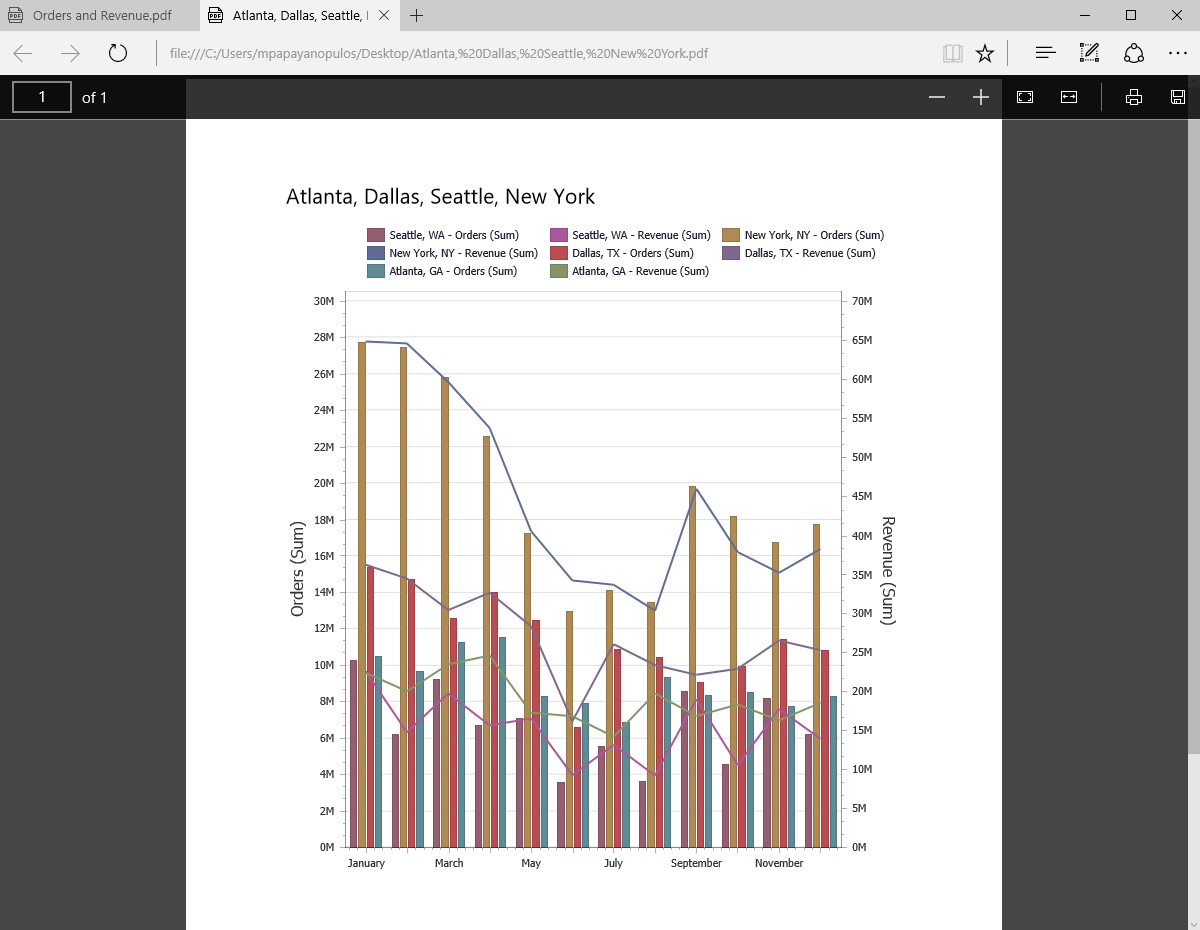Open the More actions ellipsis menu

(1177, 53)
